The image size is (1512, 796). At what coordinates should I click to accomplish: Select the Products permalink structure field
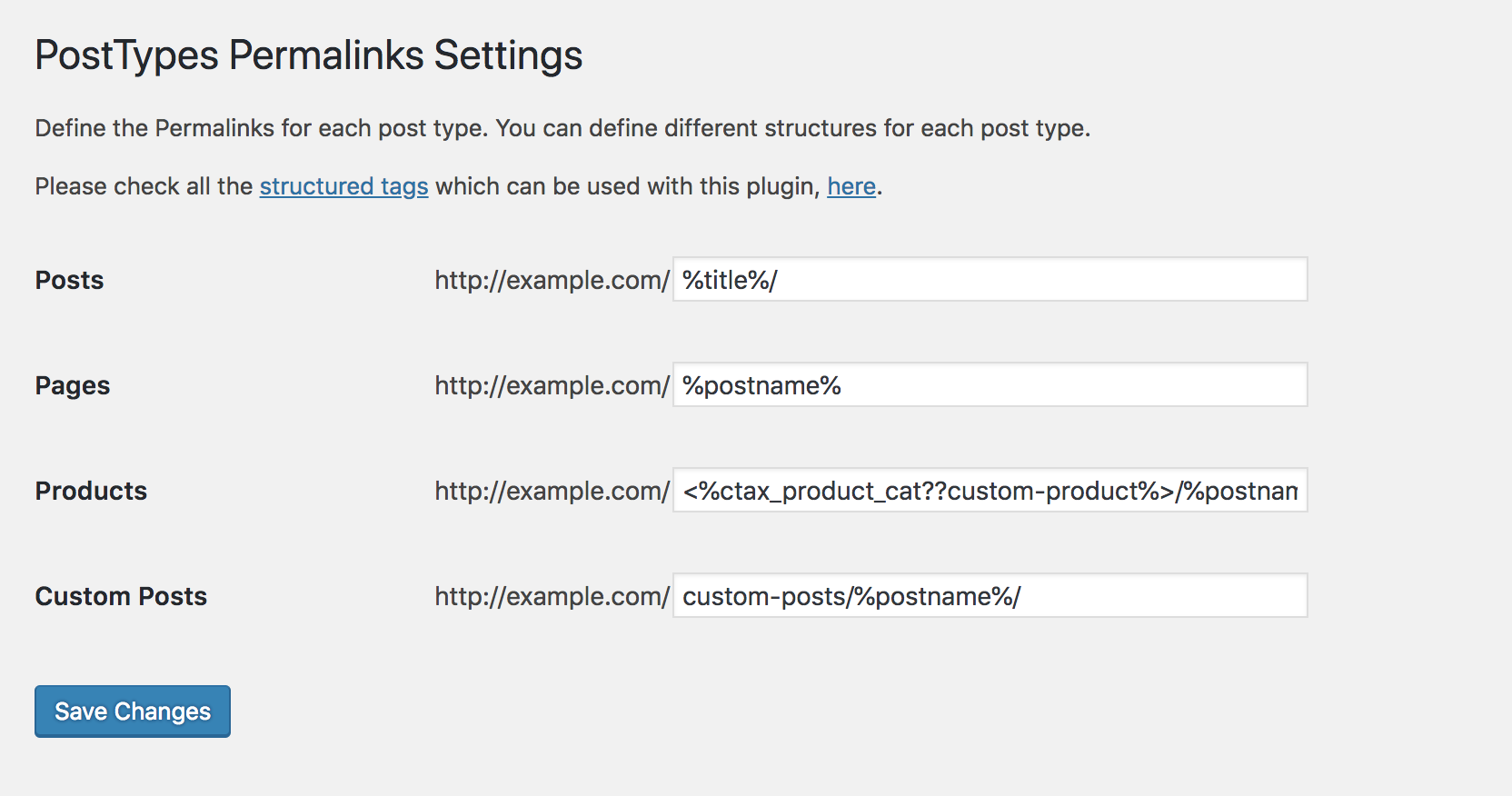pyautogui.click(x=990, y=490)
